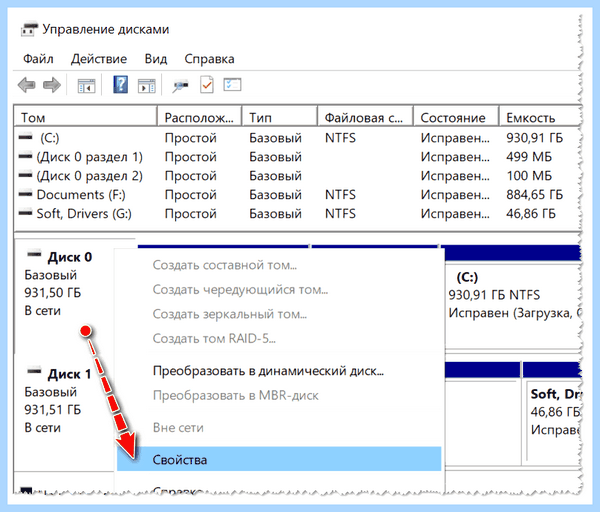Click the 930,91 ГБ capacity cell
The height and width of the screenshot is (512, 600).
tap(535, 138)
